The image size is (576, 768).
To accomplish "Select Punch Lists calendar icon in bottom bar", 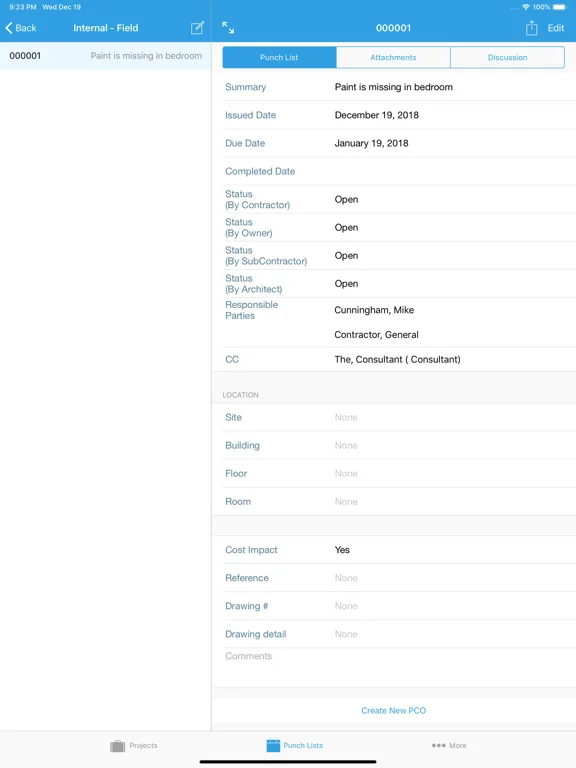I will (273, 745).
